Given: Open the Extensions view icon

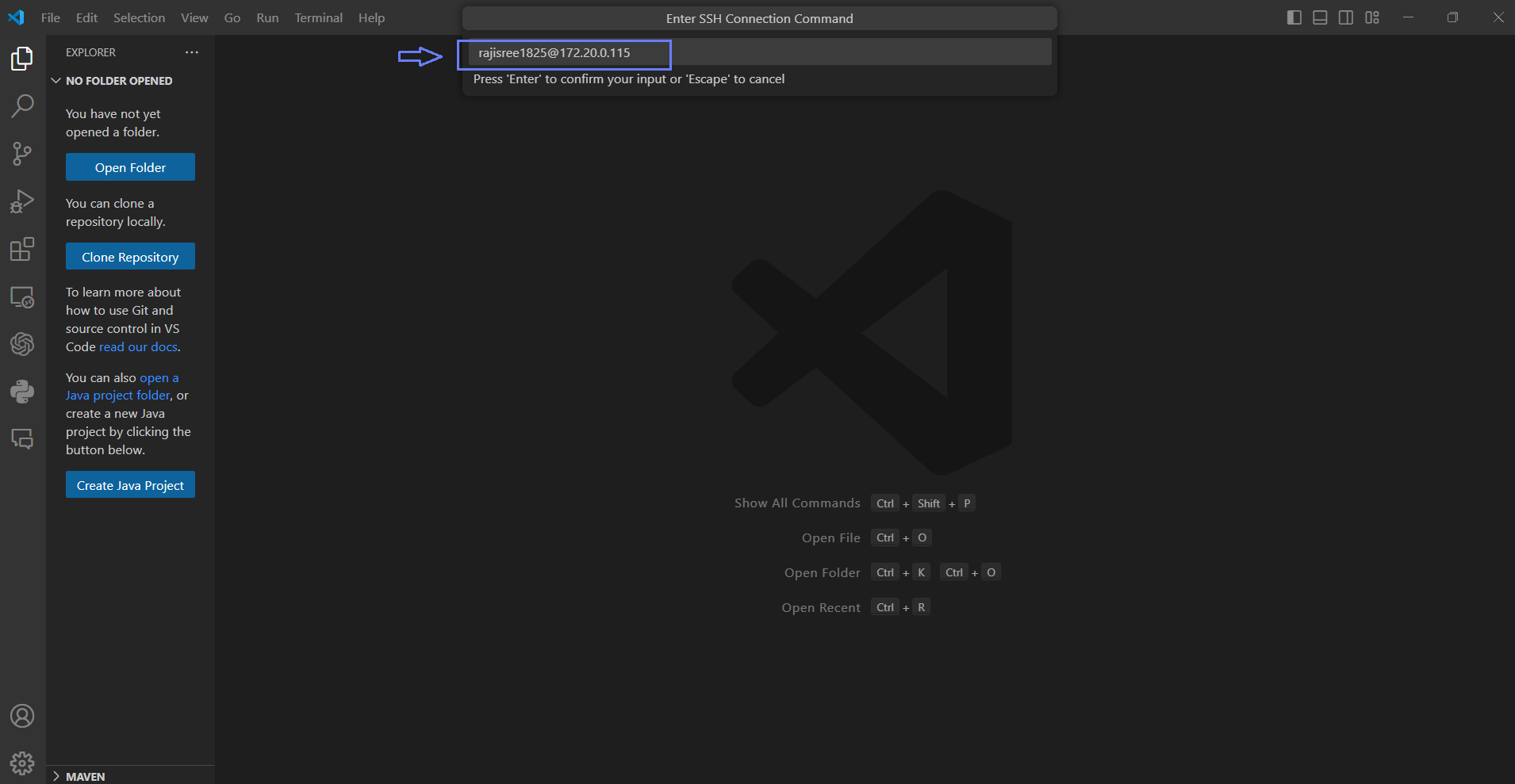Looking at the screenshot, I should [22, 249].
